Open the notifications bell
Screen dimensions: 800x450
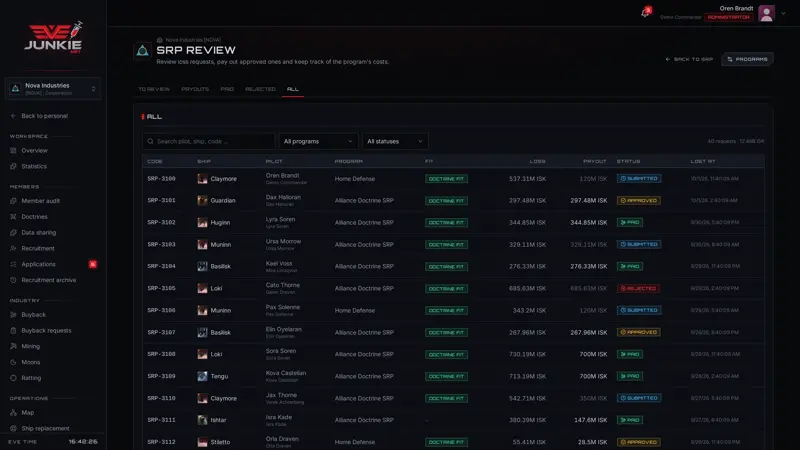point(645,12)
